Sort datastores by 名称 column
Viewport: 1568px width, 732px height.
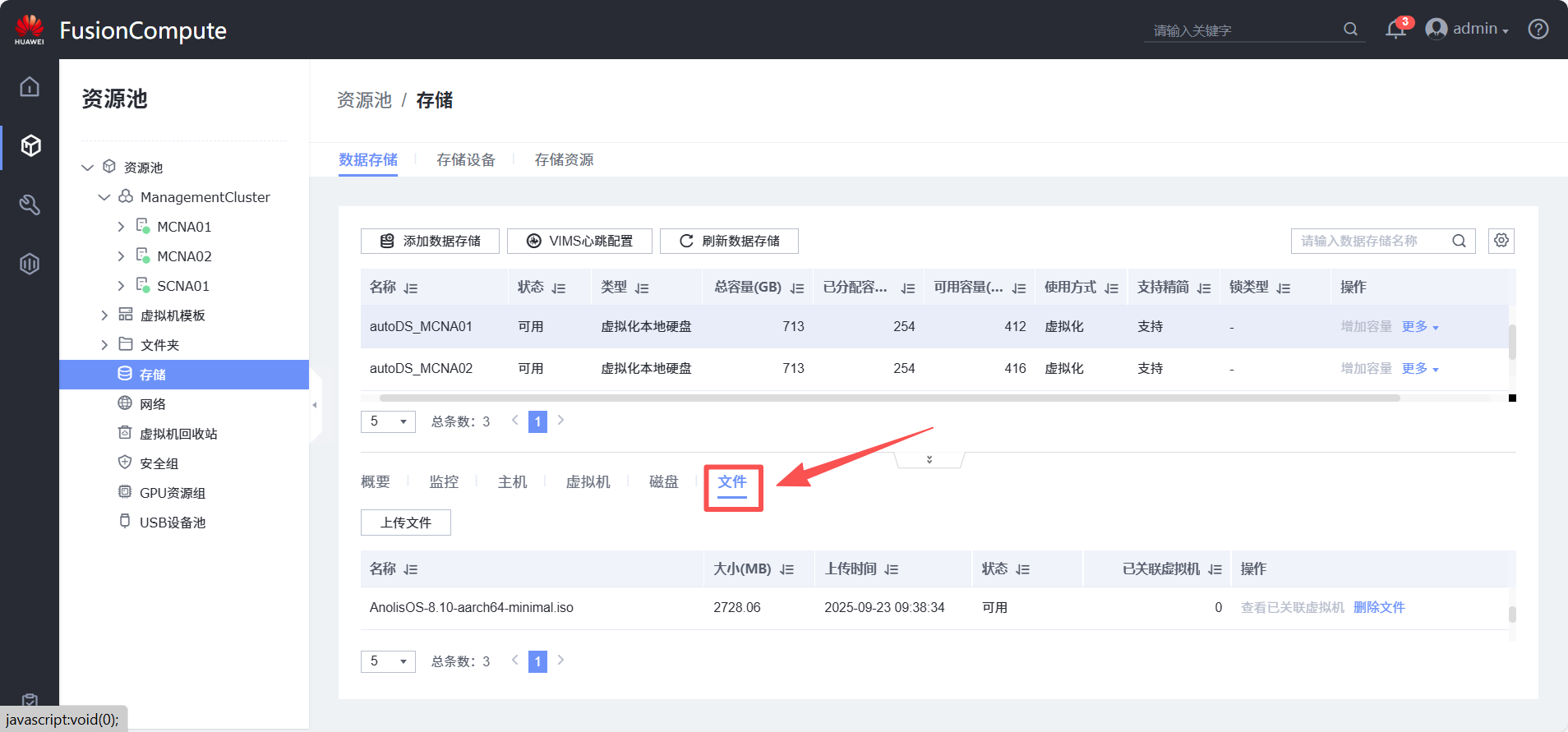coord(411,288)
